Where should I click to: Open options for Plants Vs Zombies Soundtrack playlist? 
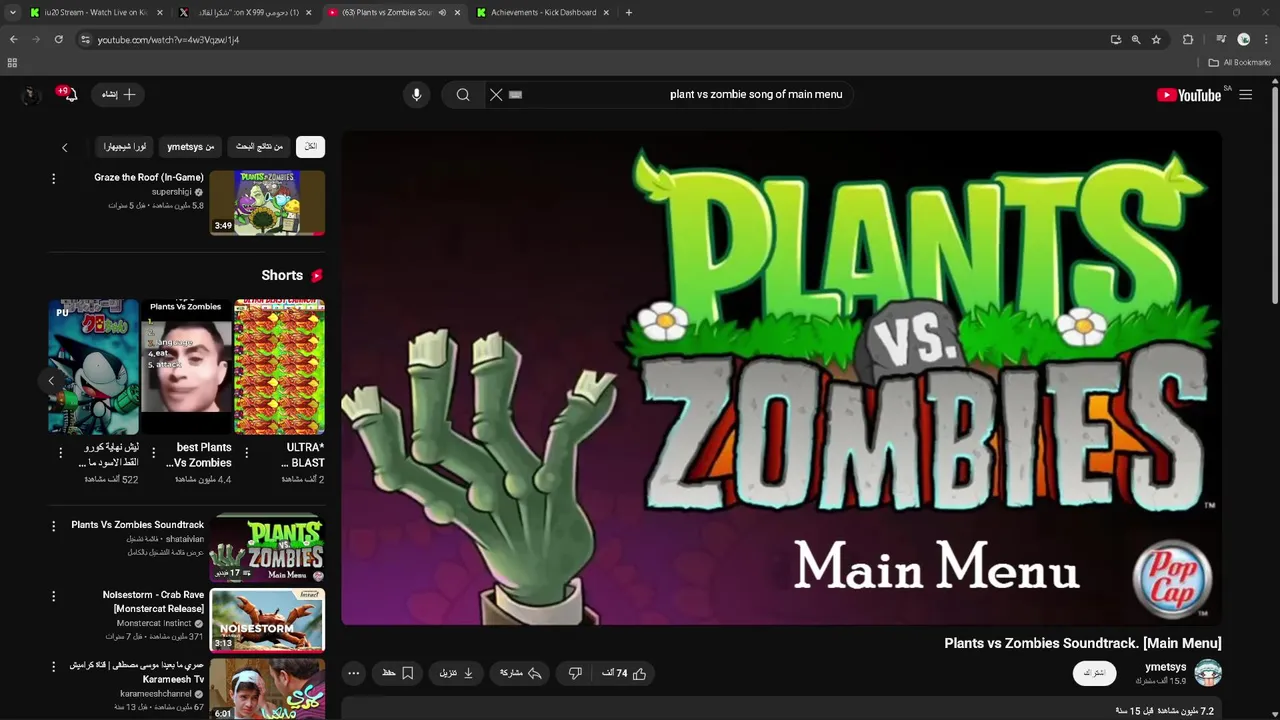54,526
